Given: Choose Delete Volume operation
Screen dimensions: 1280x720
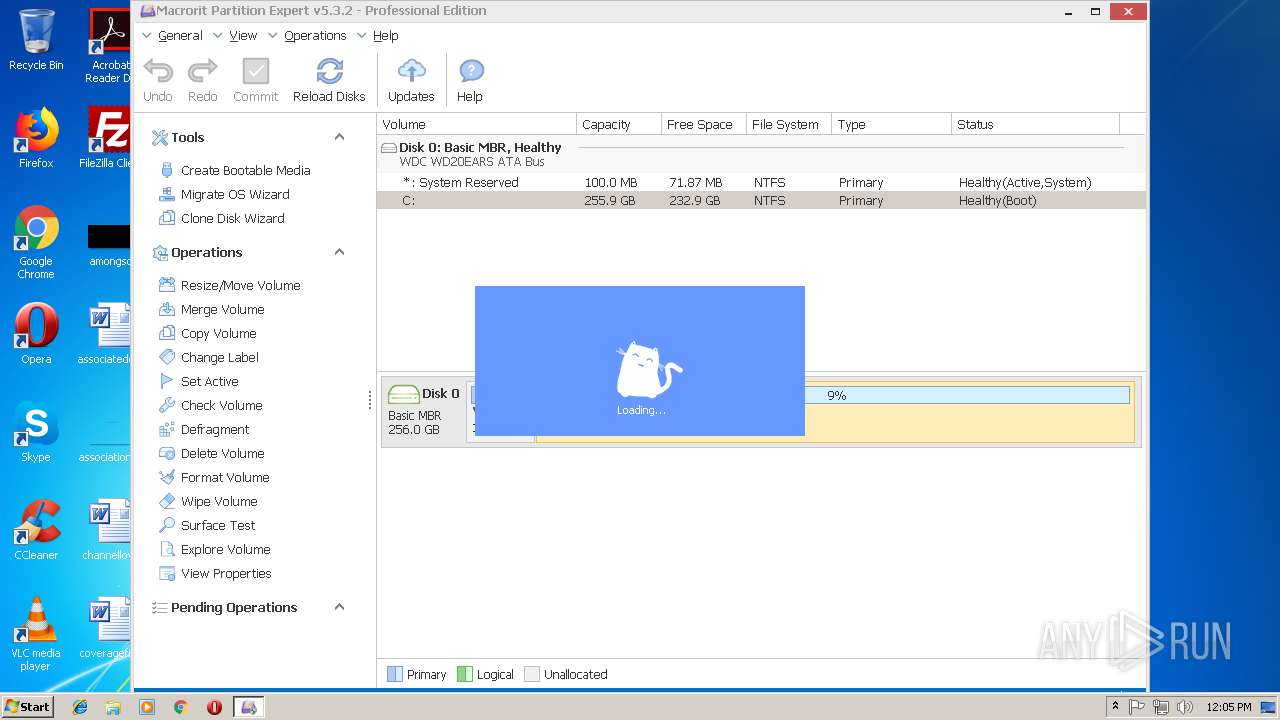Looking at the screenshot, I should tap(222, 453).
